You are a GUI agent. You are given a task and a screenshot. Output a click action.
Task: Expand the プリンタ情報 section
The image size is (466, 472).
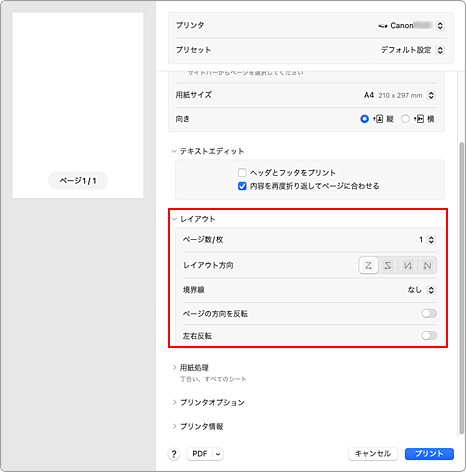(x=174, y=426)
